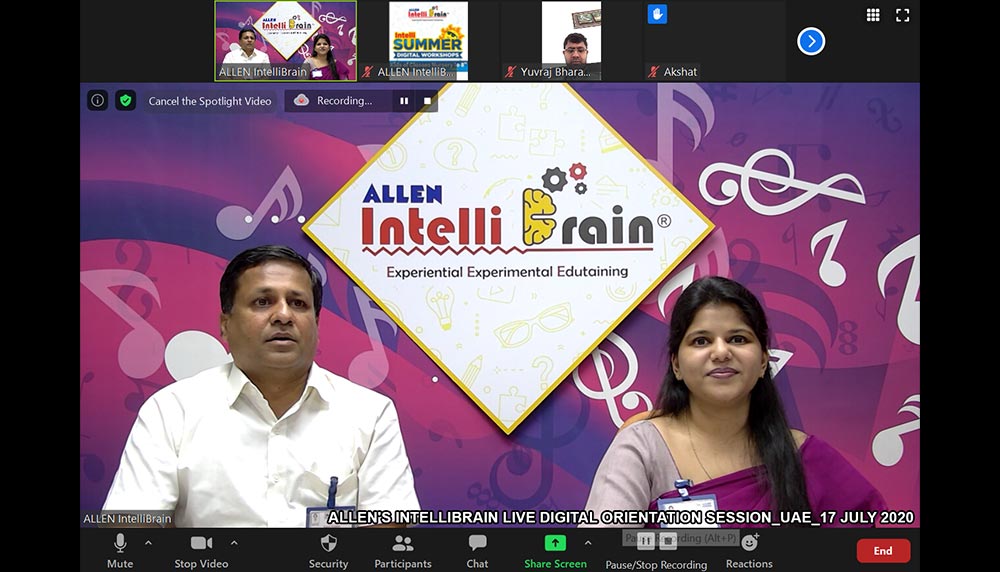The width and height of the screenshot is (1000, 572).
Task: Click the raised hand icon on Akshat
Action: click(x=657, y=14)
